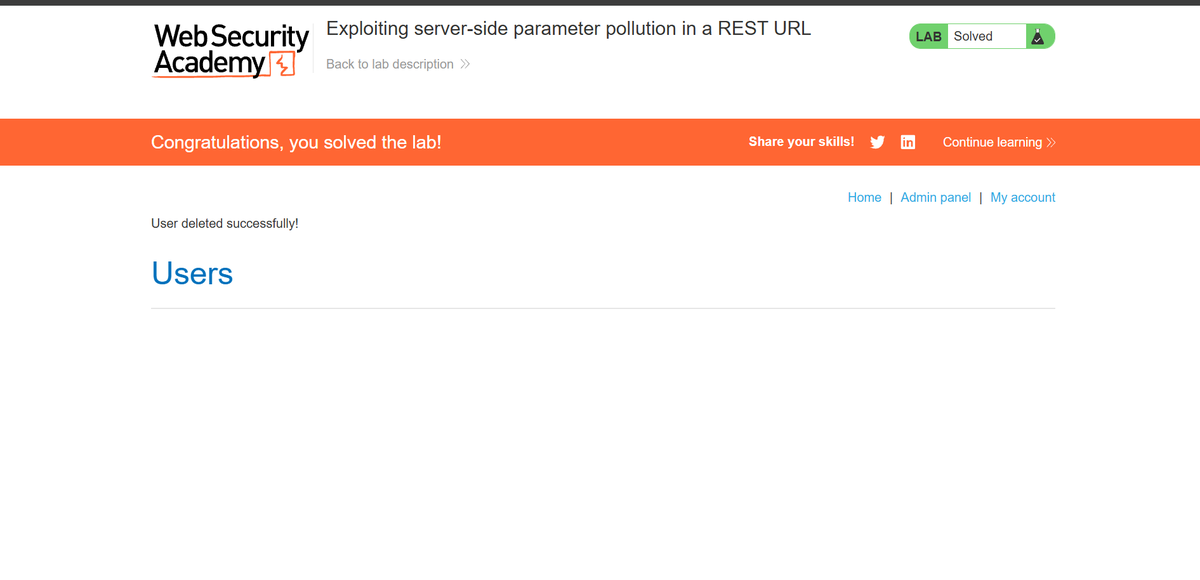1200x580 pixels.
Task: Navigate Home from the top navigation menu
Action: click(864, 197)
